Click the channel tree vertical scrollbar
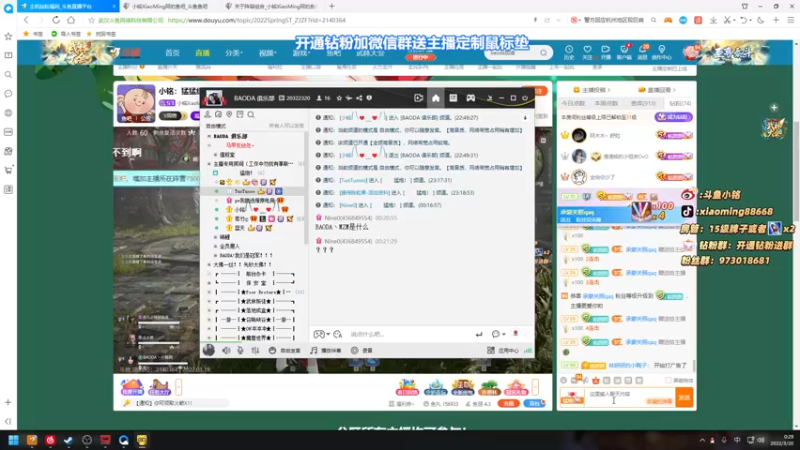This screenshot has height=450, width=800. [x=306, y=189]
